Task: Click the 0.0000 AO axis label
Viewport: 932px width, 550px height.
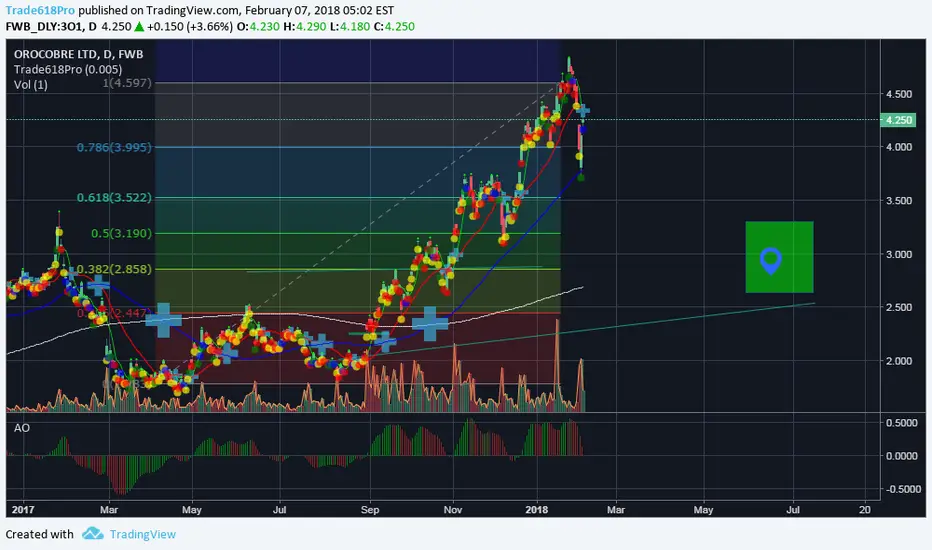Action: click(902, 456)
